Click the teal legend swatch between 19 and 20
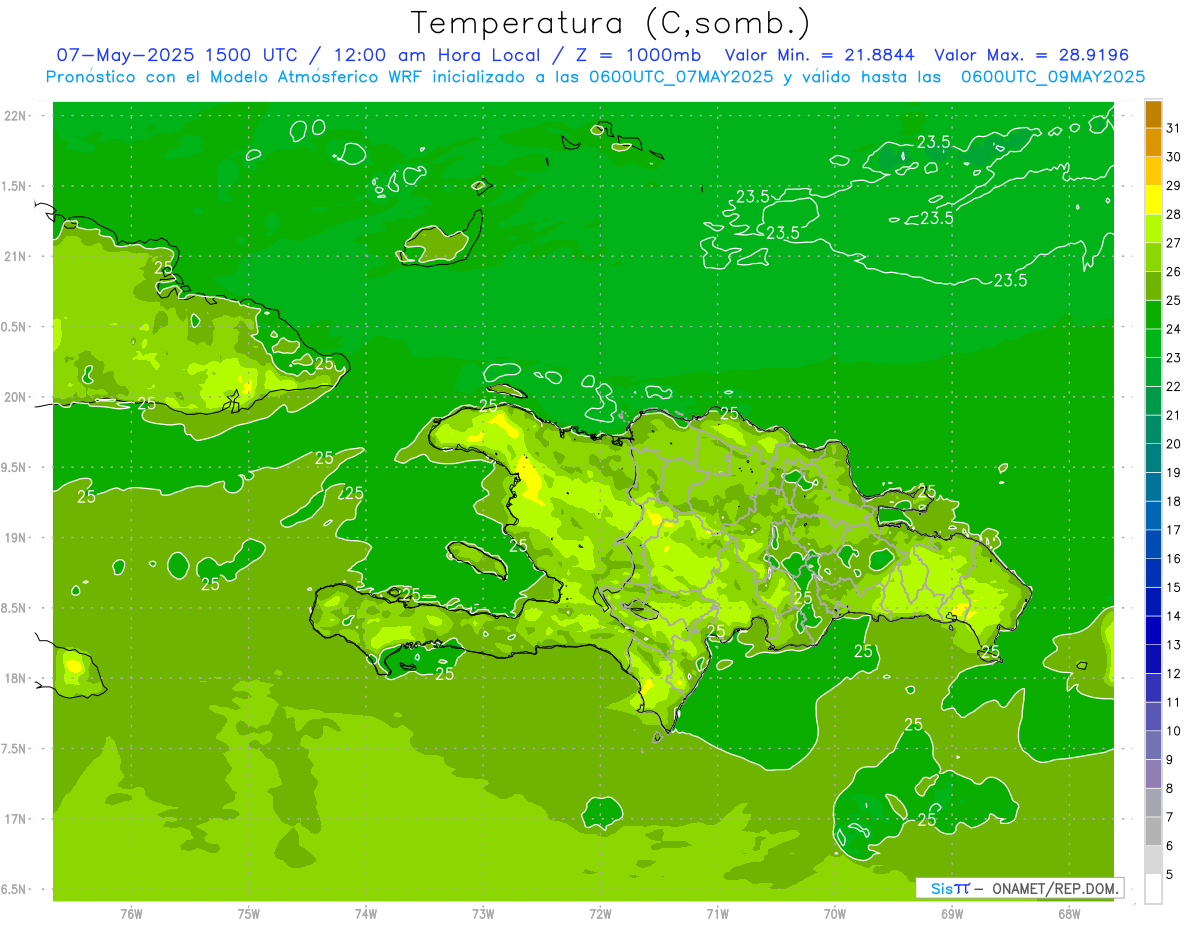 point(1153,458)
